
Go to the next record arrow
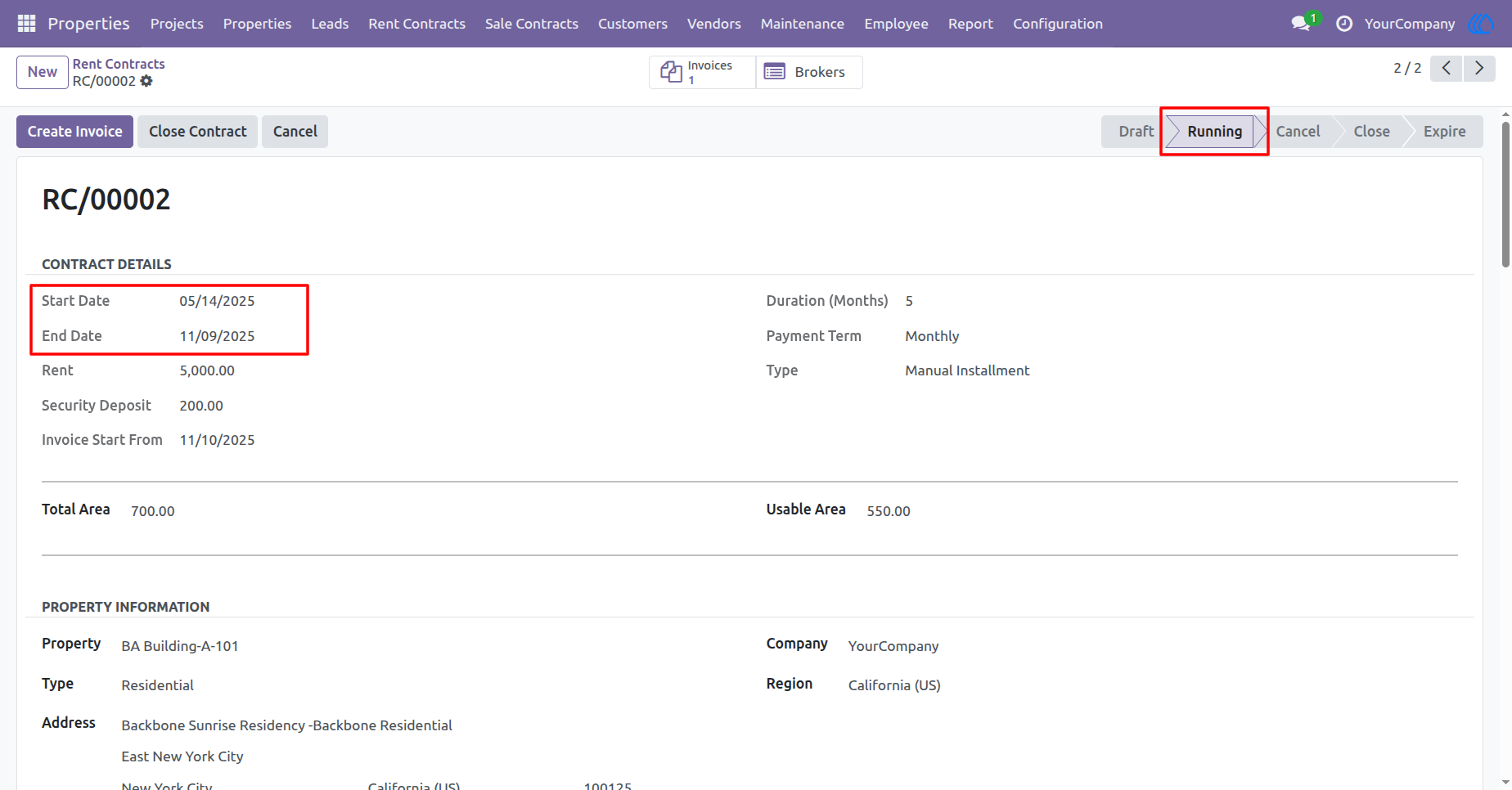[x=1479, y=68]
